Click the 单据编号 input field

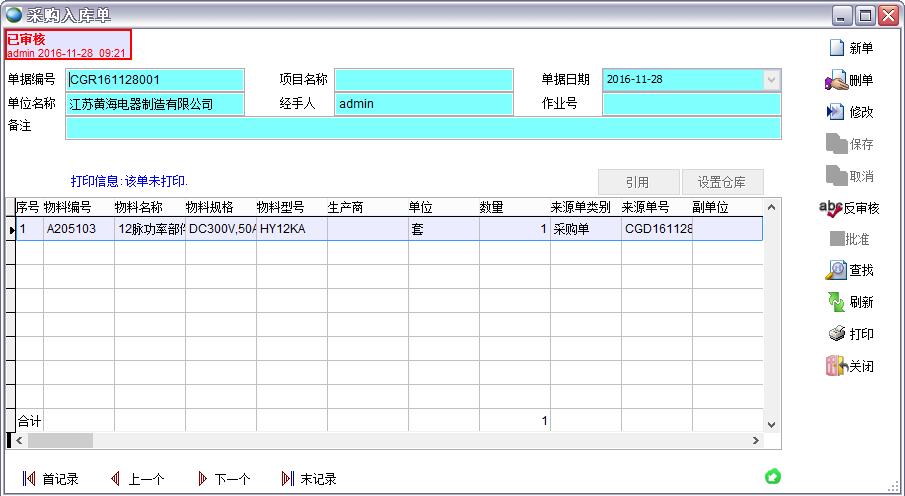click(x=155, y=79)
